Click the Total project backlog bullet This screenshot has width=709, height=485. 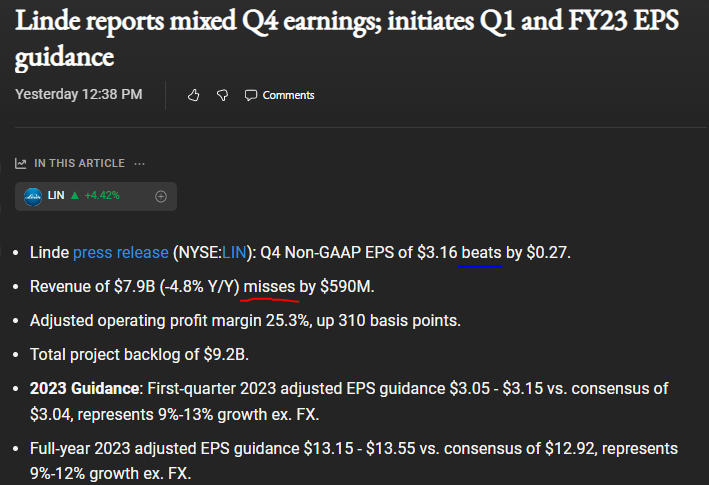click(140, 353)
